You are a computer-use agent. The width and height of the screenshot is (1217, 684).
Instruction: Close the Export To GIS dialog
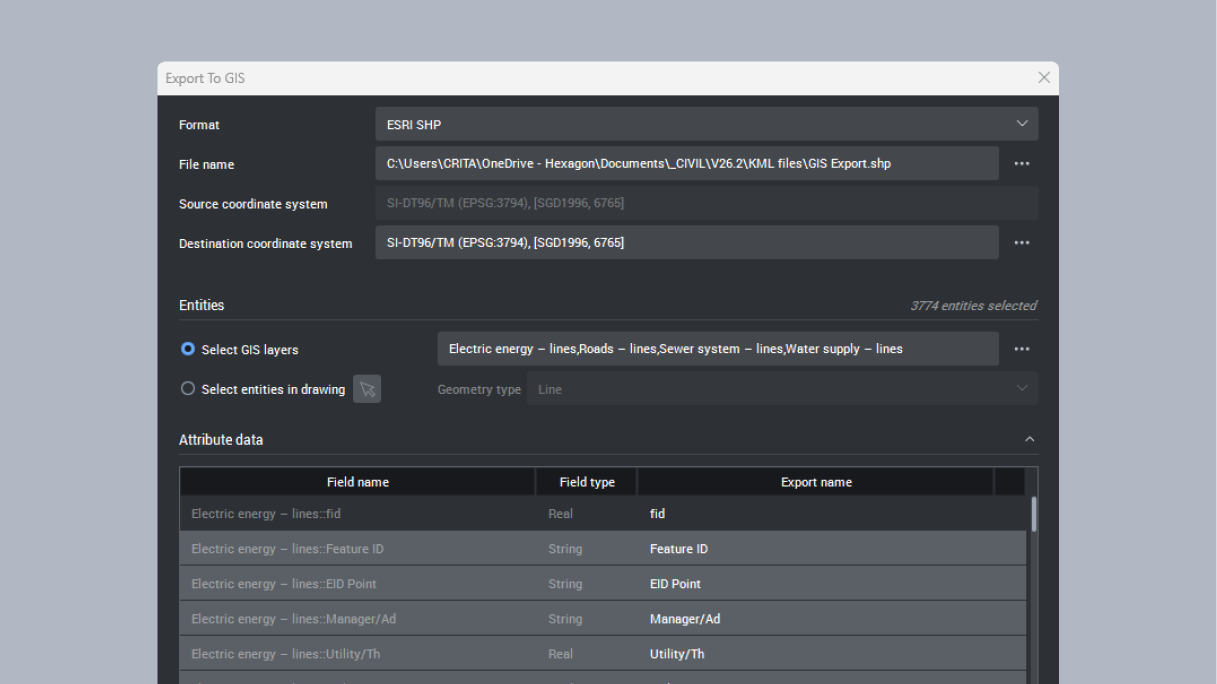(1044, 78)
